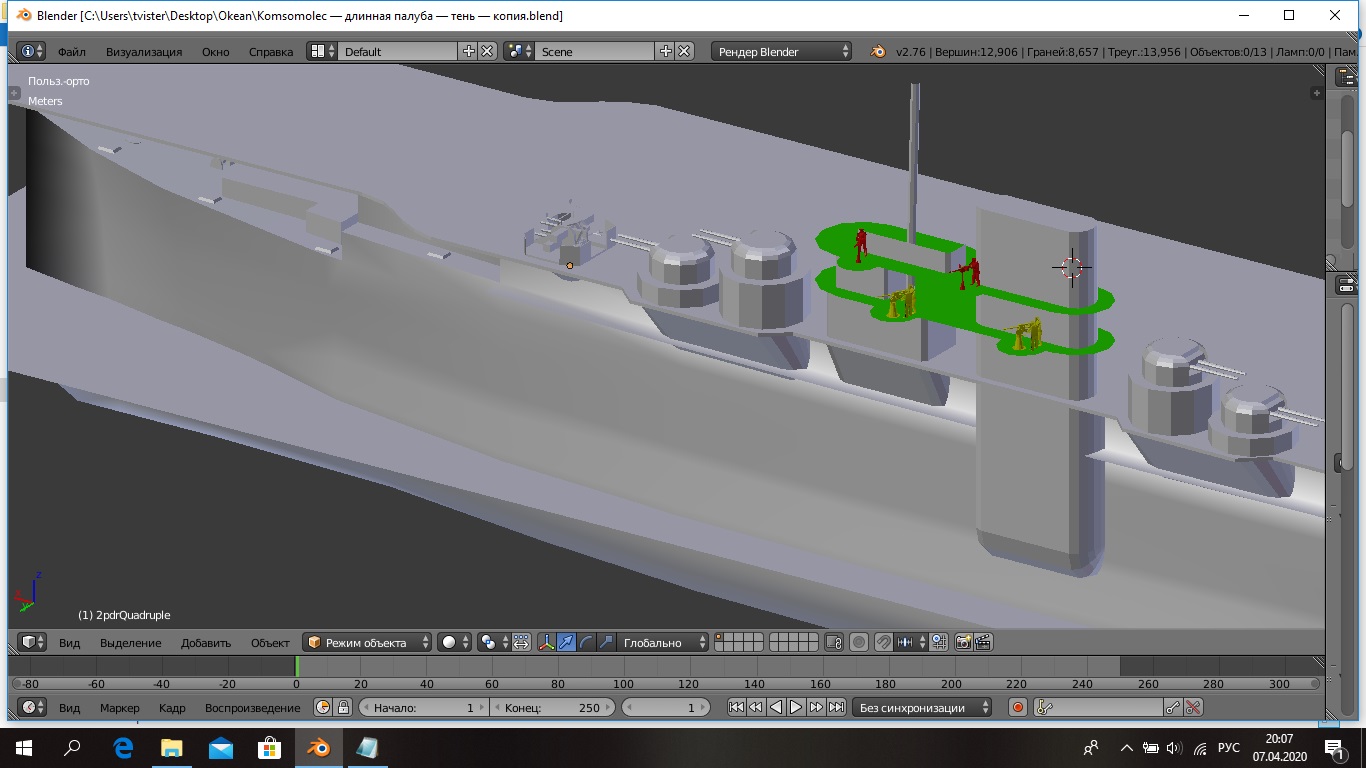Click frame 100 on the timeline ruler
The width and height of the screenshot is (1366, 768).
623,684
